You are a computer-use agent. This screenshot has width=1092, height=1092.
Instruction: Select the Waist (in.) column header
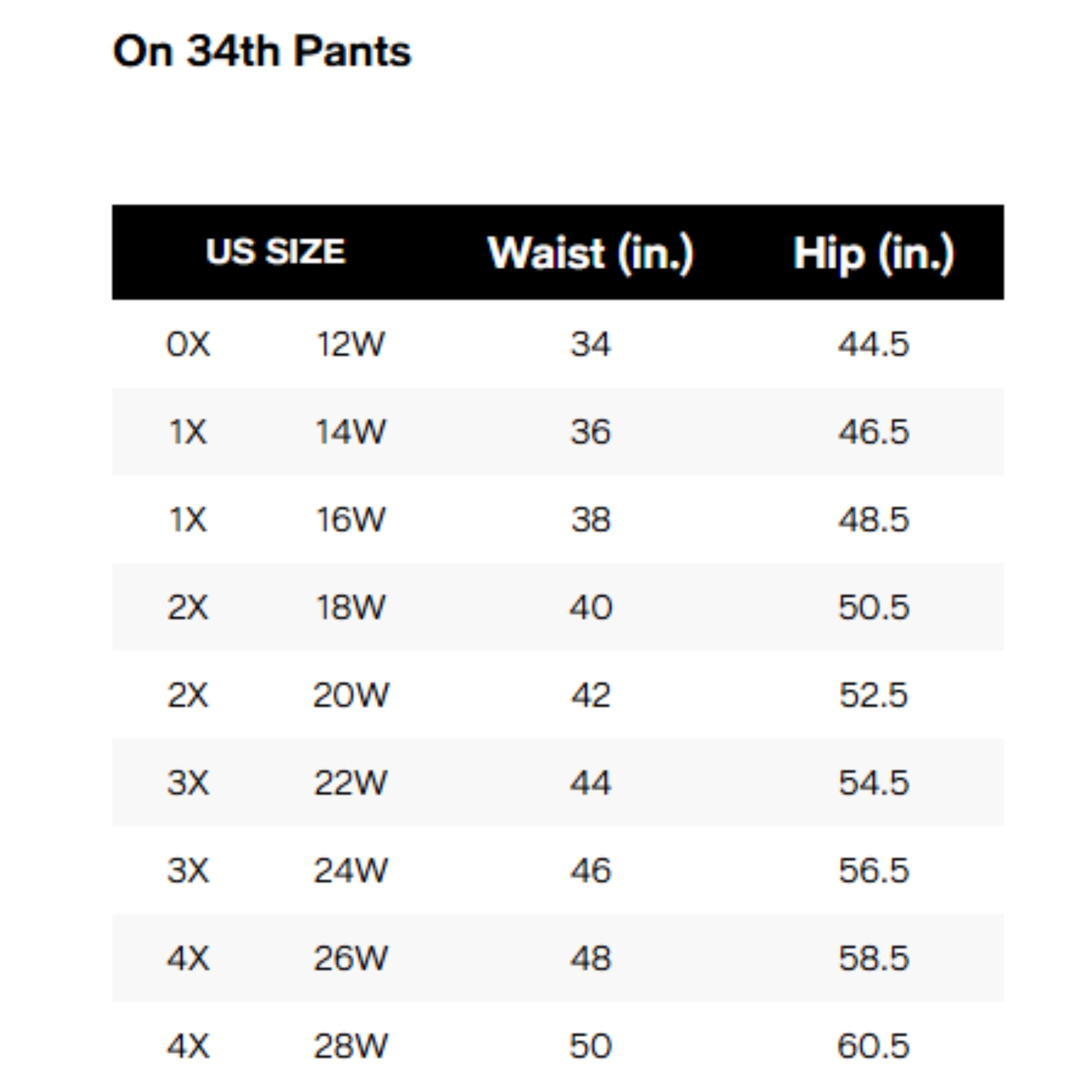pyautogui.click(x=590, y=253)
